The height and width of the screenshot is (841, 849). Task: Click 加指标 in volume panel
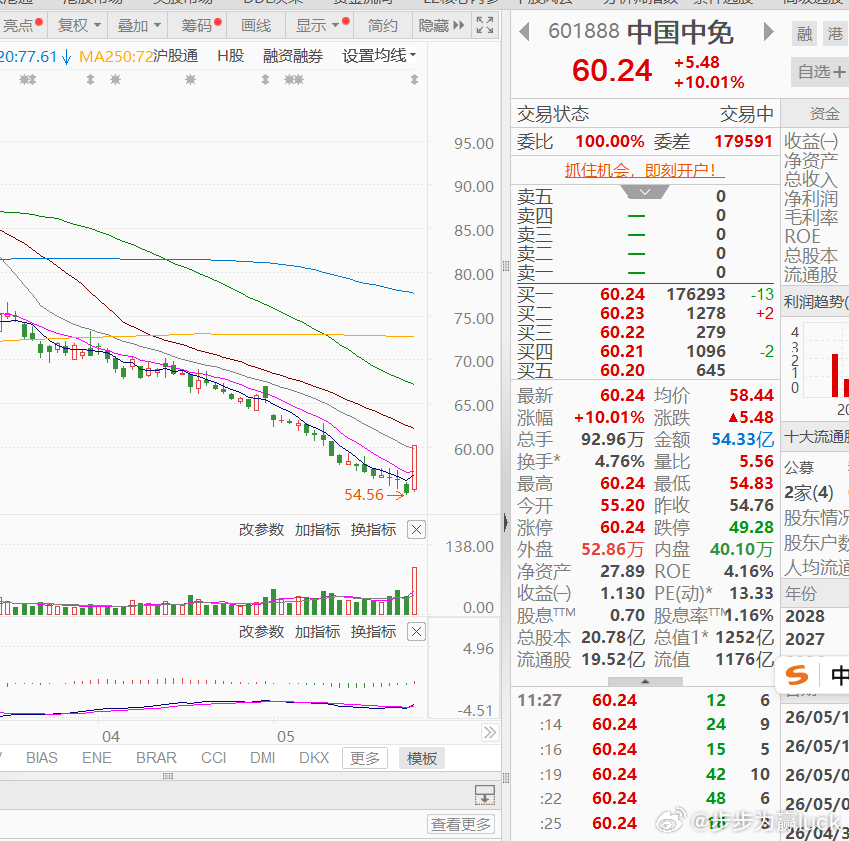point(317,530)
